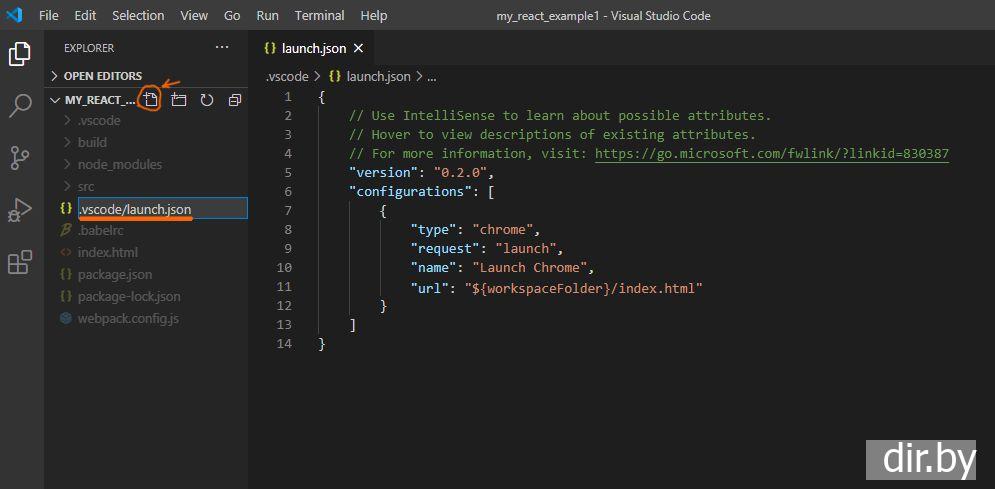
Task: Open the Source Control view icon
Action: 20,158
